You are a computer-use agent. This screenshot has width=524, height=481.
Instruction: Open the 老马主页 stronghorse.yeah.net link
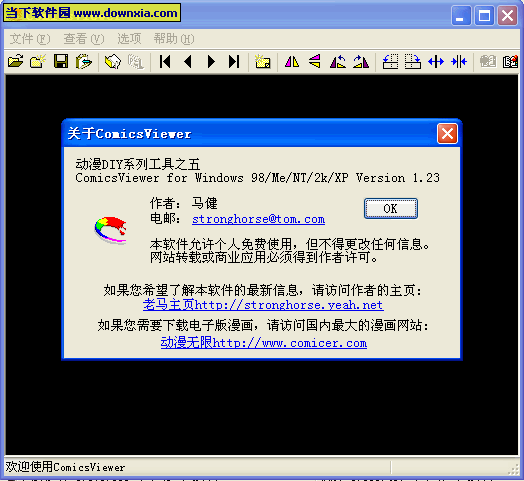(263, 305)
